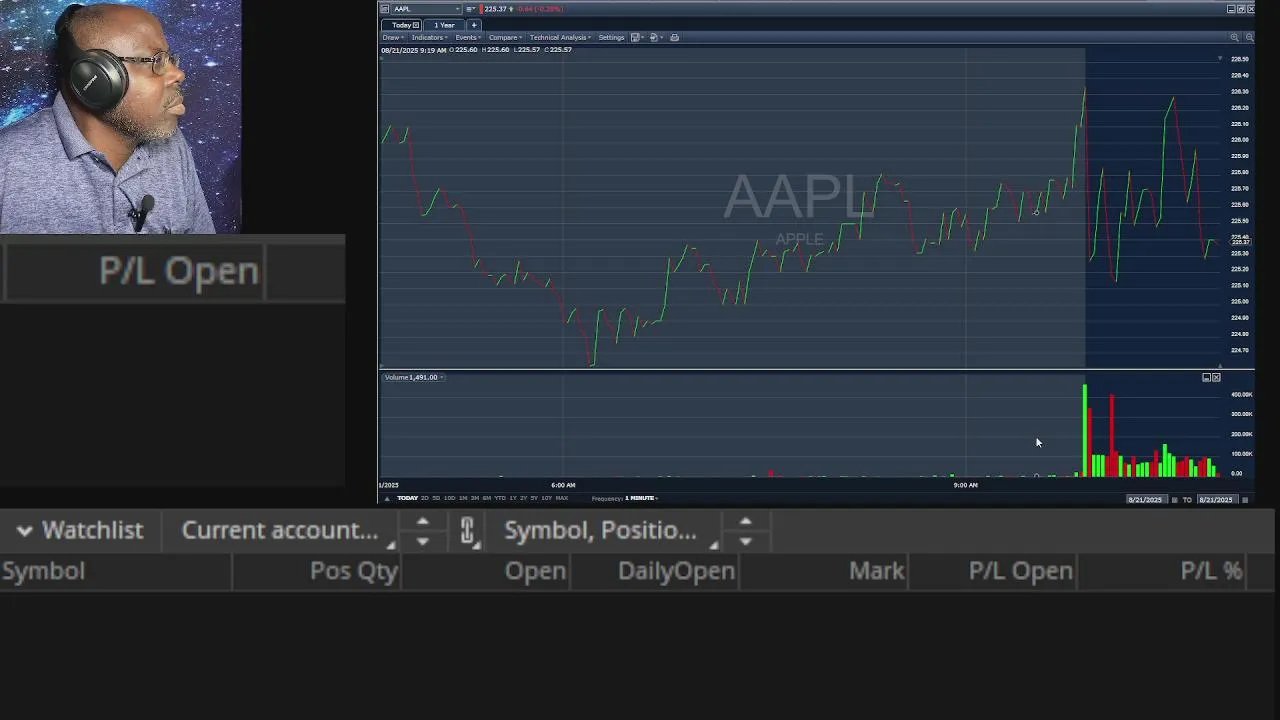Screen dimensions: 1280x720
Task: Collapse the range bar with up-arrow icon
Action: click(387, 499)
